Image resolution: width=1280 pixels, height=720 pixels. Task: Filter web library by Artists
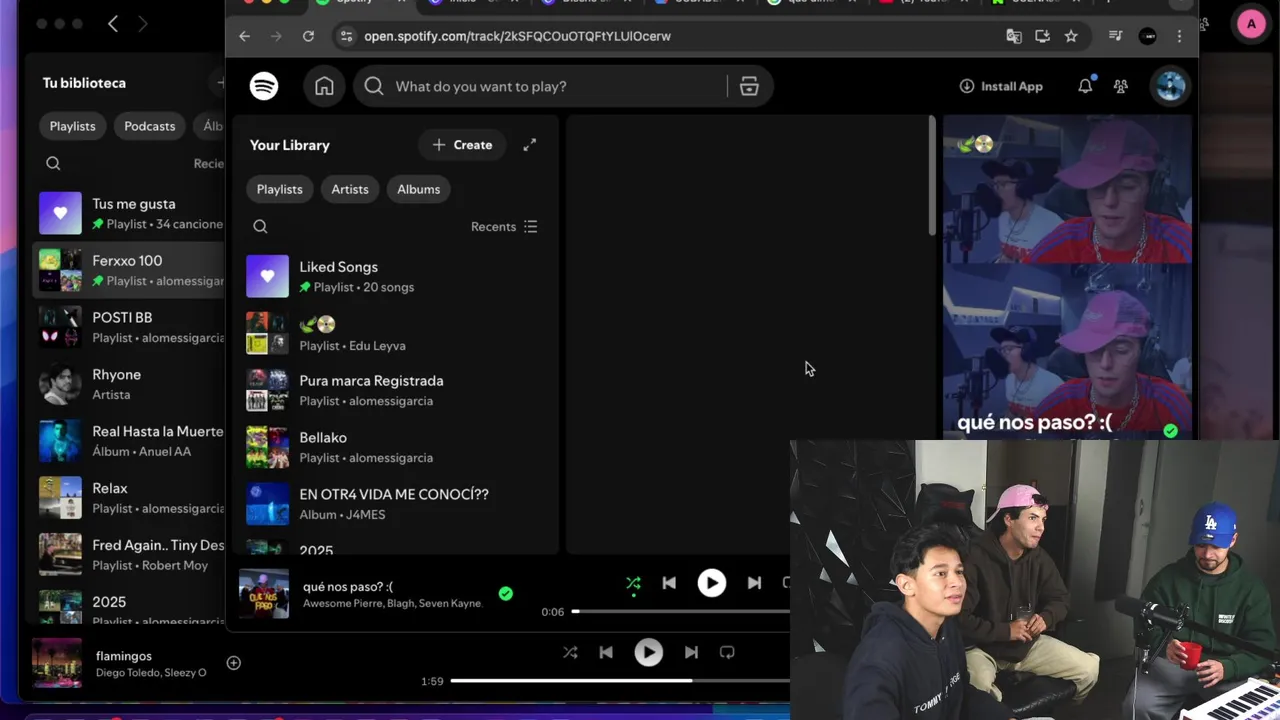tap(350, 189)
